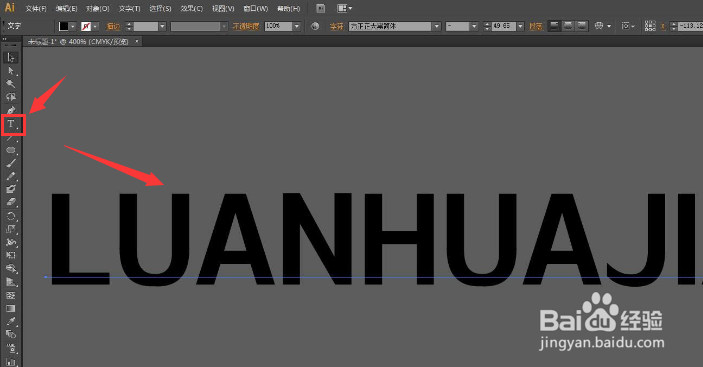Screen dimensions: 703x367
Task: Select the Pencil tool
Action: click(11, 176)
